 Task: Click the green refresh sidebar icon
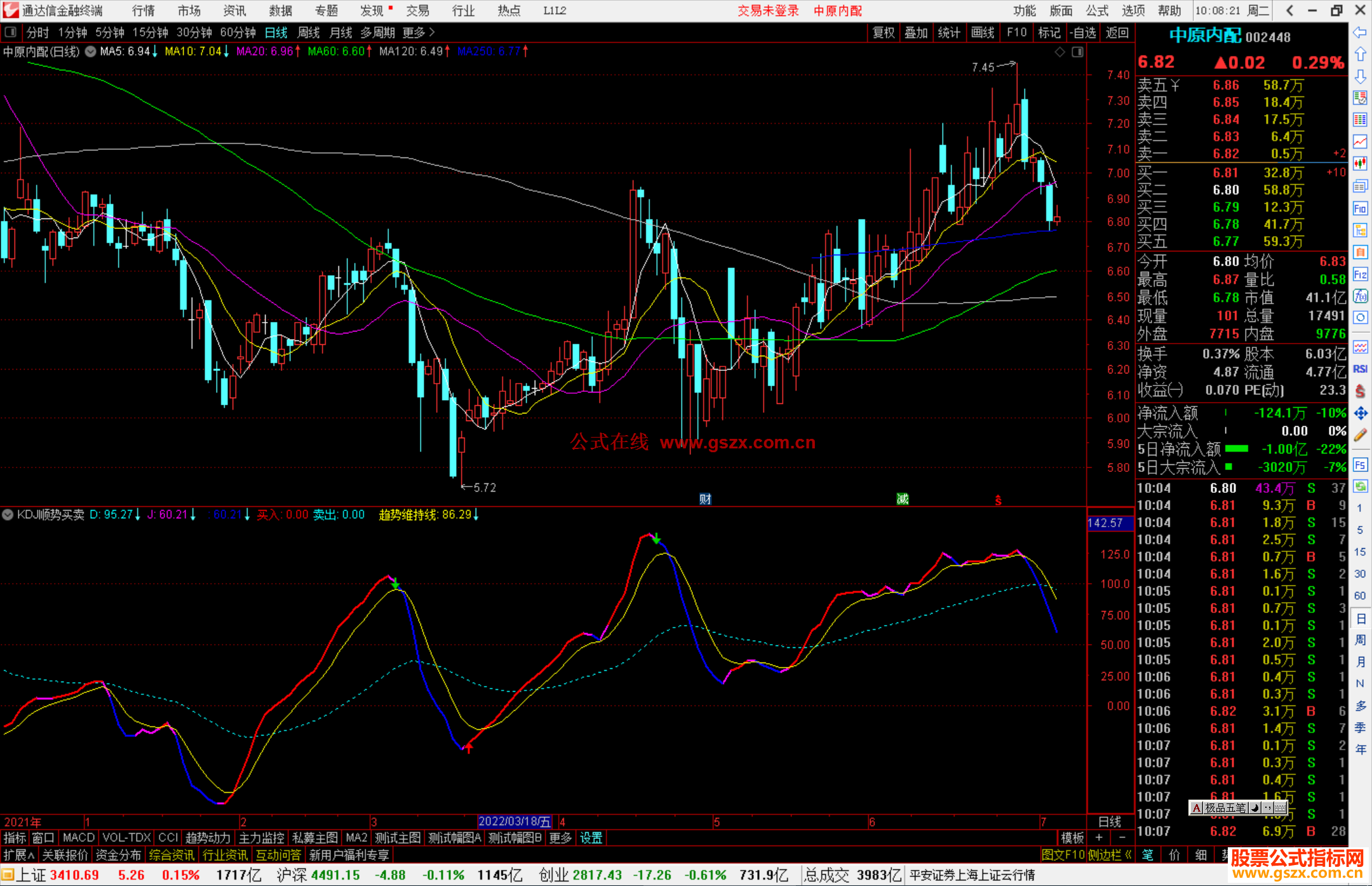coord(1360,487)
